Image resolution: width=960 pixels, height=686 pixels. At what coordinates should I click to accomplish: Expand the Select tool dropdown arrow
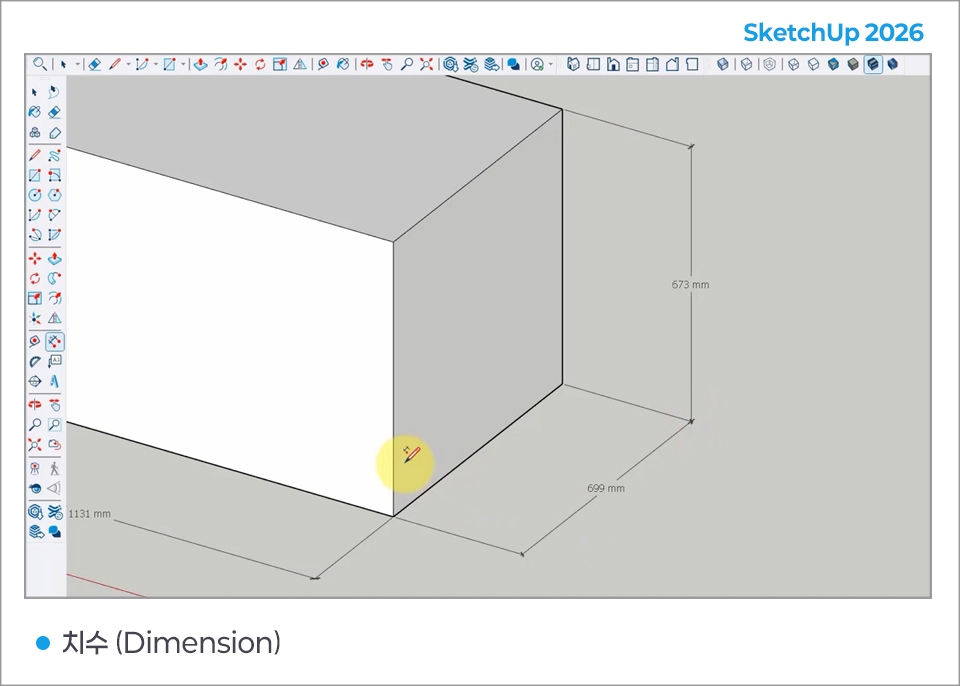pyautogui.click(x=78, y=64)
